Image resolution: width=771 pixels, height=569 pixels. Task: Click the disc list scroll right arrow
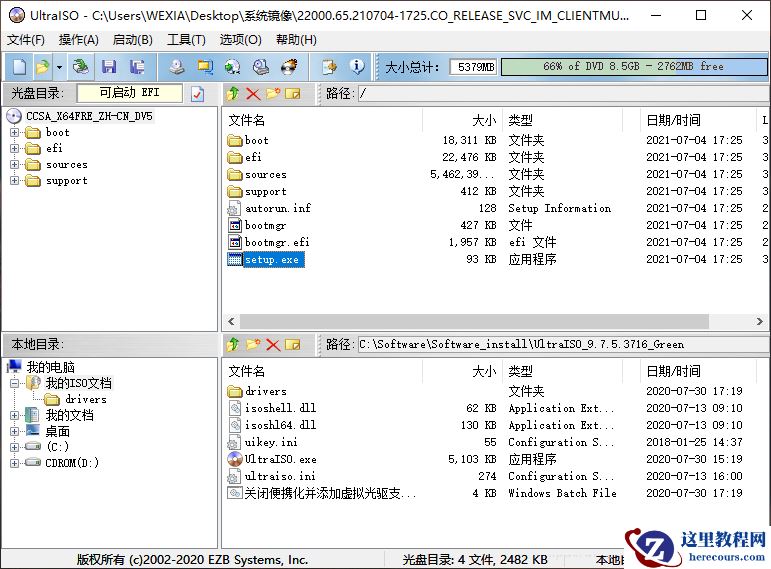[x=759, y=321]
